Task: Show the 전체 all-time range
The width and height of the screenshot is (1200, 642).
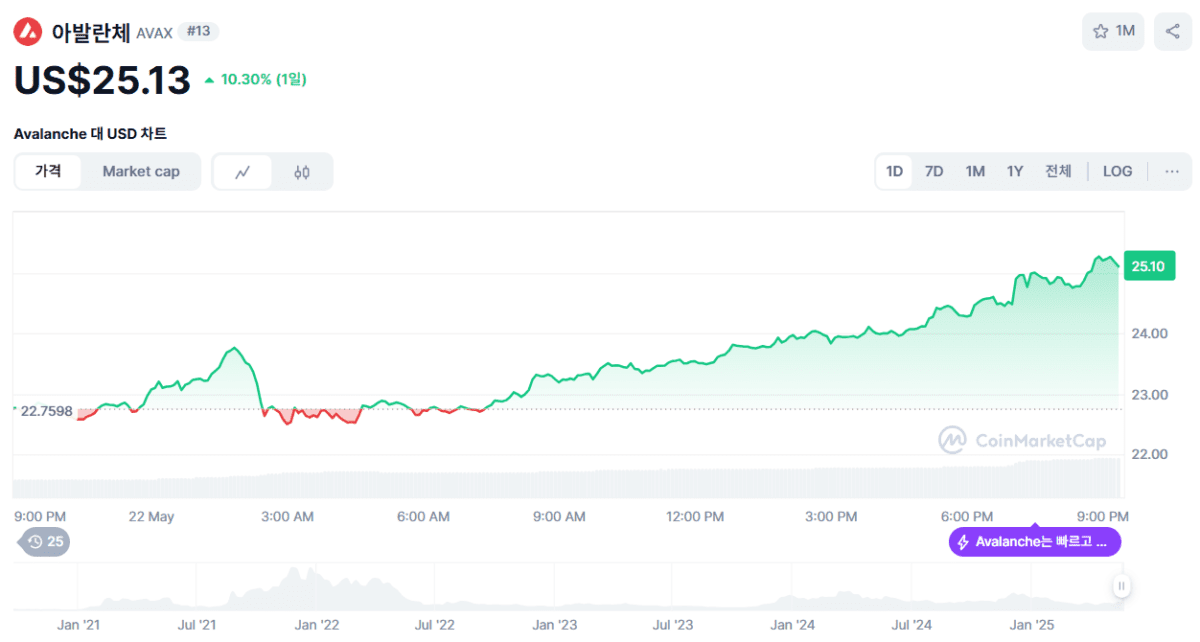Action: tap(1058, 171)
